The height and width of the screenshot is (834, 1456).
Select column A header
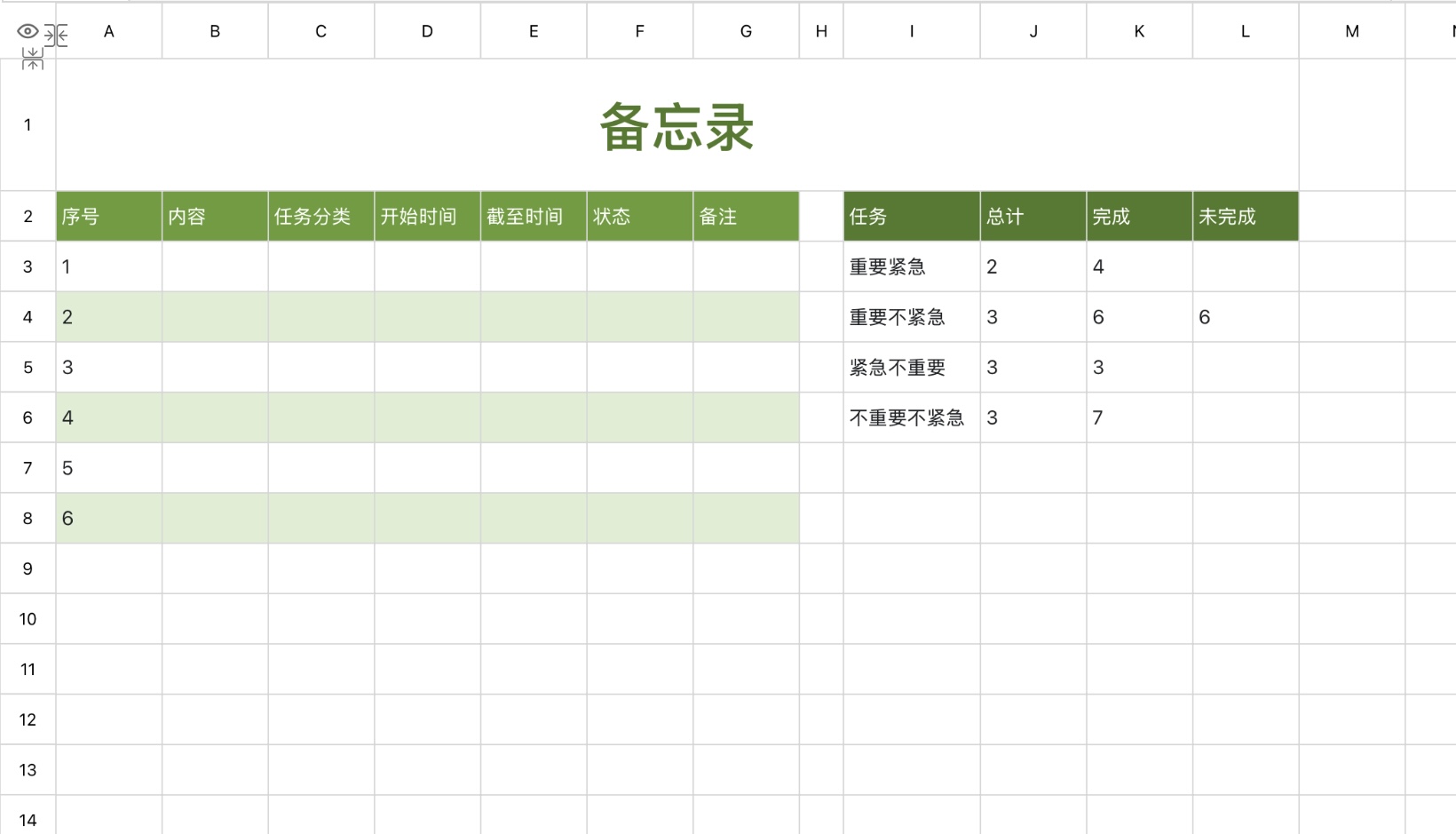(x=109, y=31)
